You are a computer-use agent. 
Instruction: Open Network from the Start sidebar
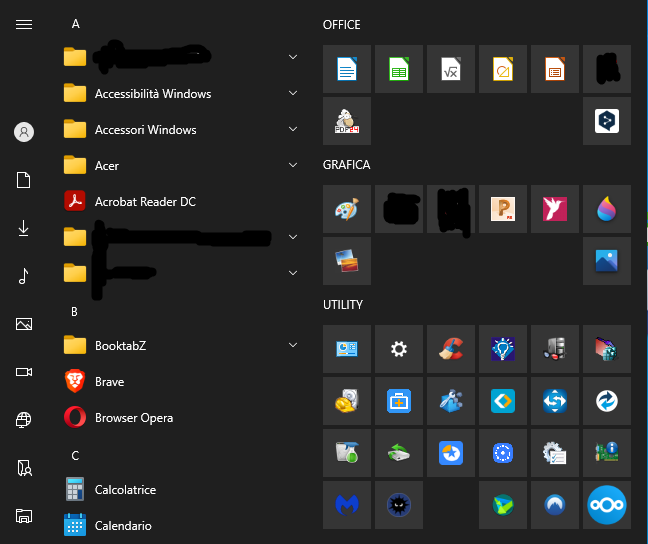point(24,420)
